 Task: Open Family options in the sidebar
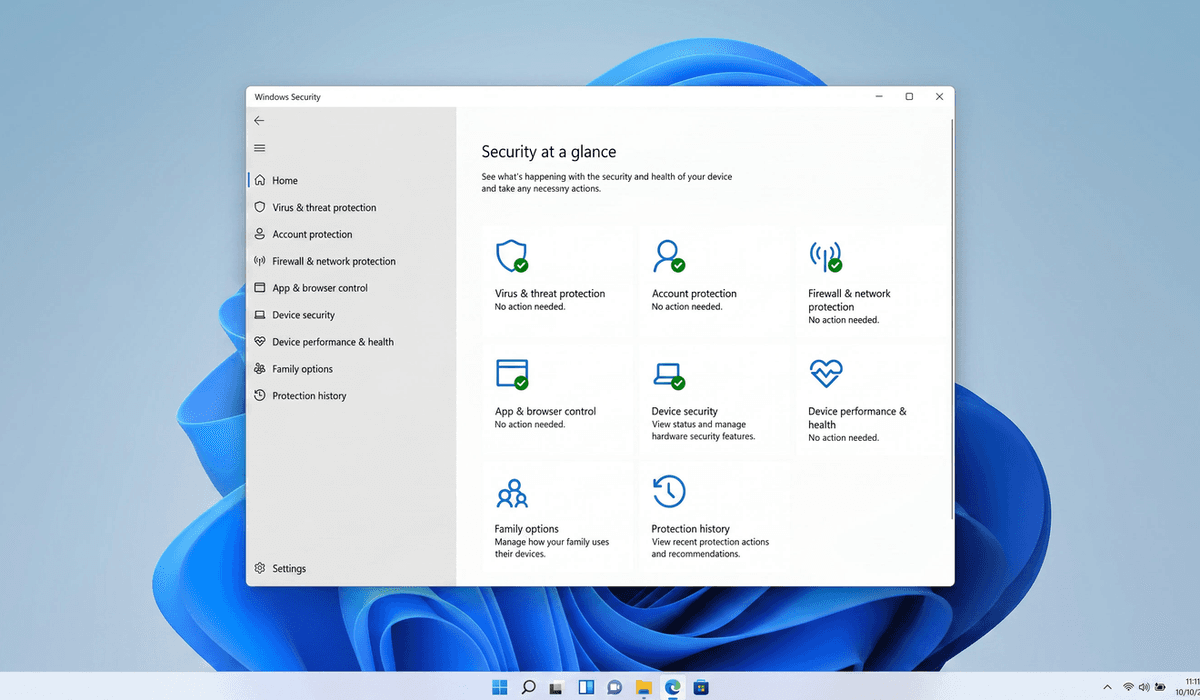tap(350, 369)
